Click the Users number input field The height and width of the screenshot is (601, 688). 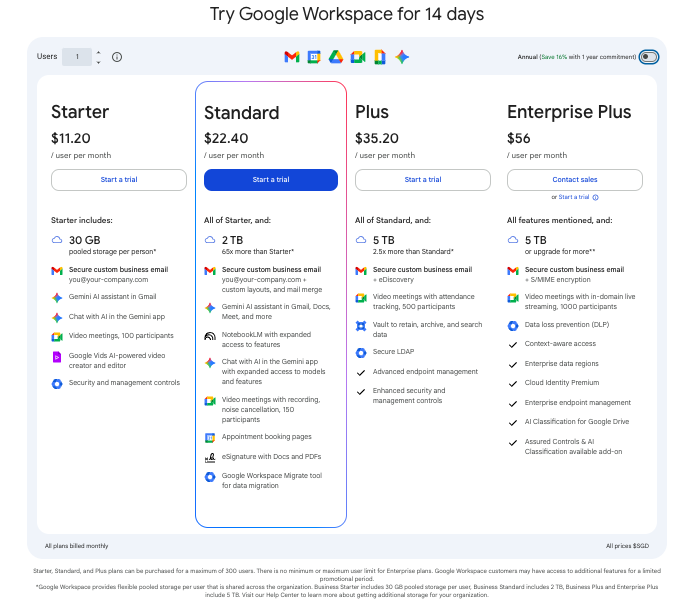(x=77, y=57)
